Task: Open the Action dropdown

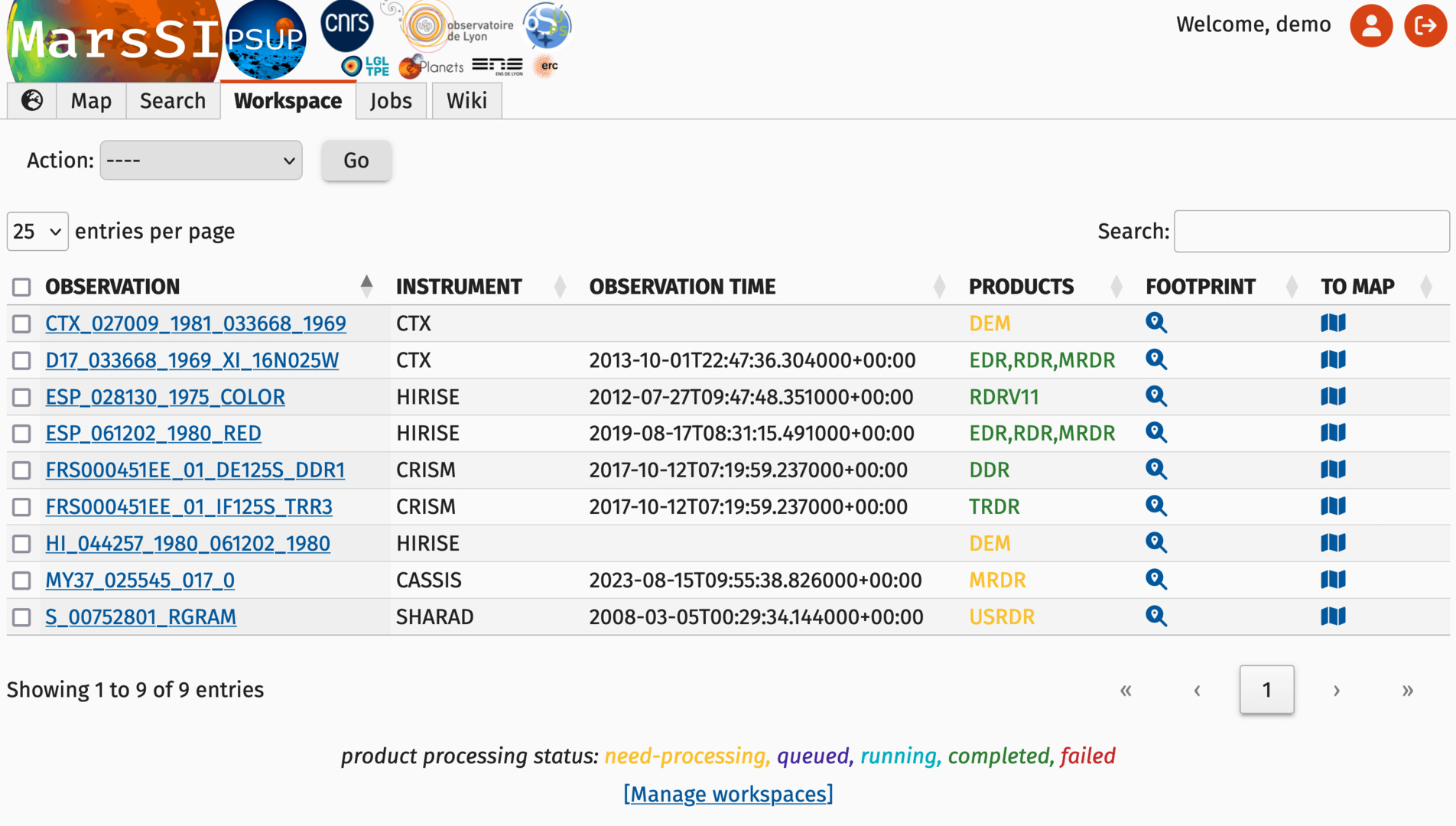Action: (x=200, y=161)
